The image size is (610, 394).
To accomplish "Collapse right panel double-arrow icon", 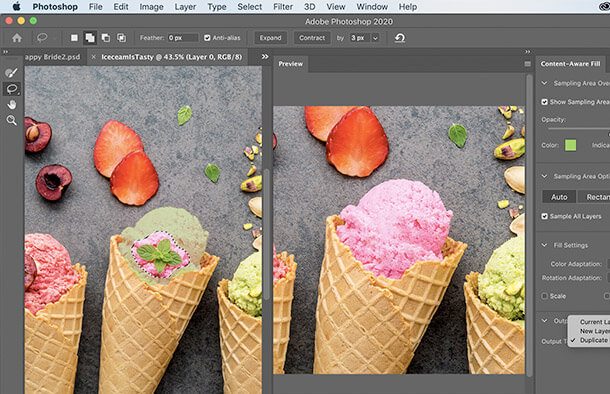I will [528, 52].
